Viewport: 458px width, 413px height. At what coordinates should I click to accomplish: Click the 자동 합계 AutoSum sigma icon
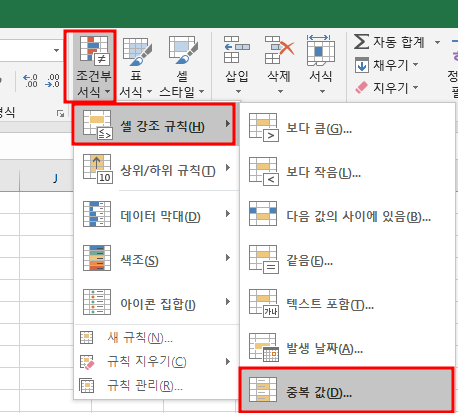tap(361, 42)
